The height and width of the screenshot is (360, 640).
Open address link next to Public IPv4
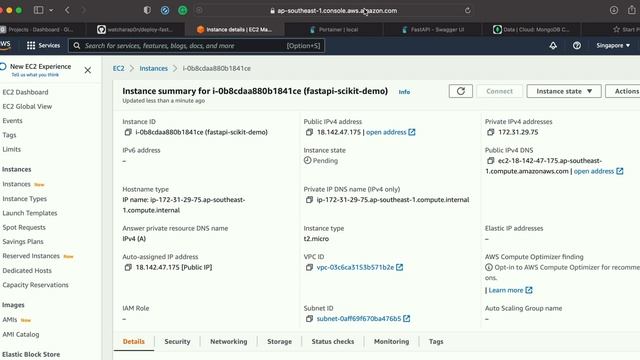click(x=391, y=132)
